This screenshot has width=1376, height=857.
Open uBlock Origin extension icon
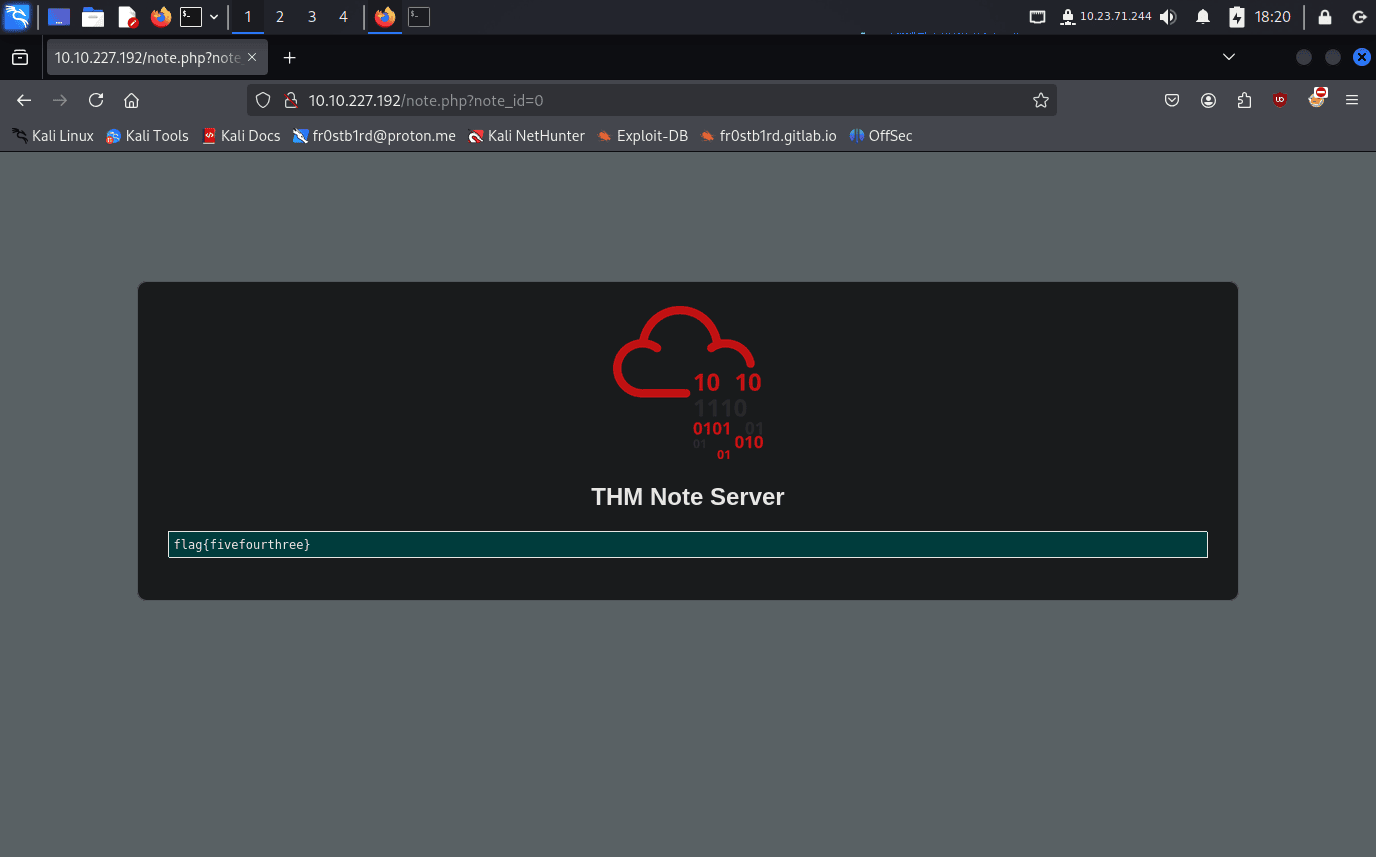[x=1280, y=100]
